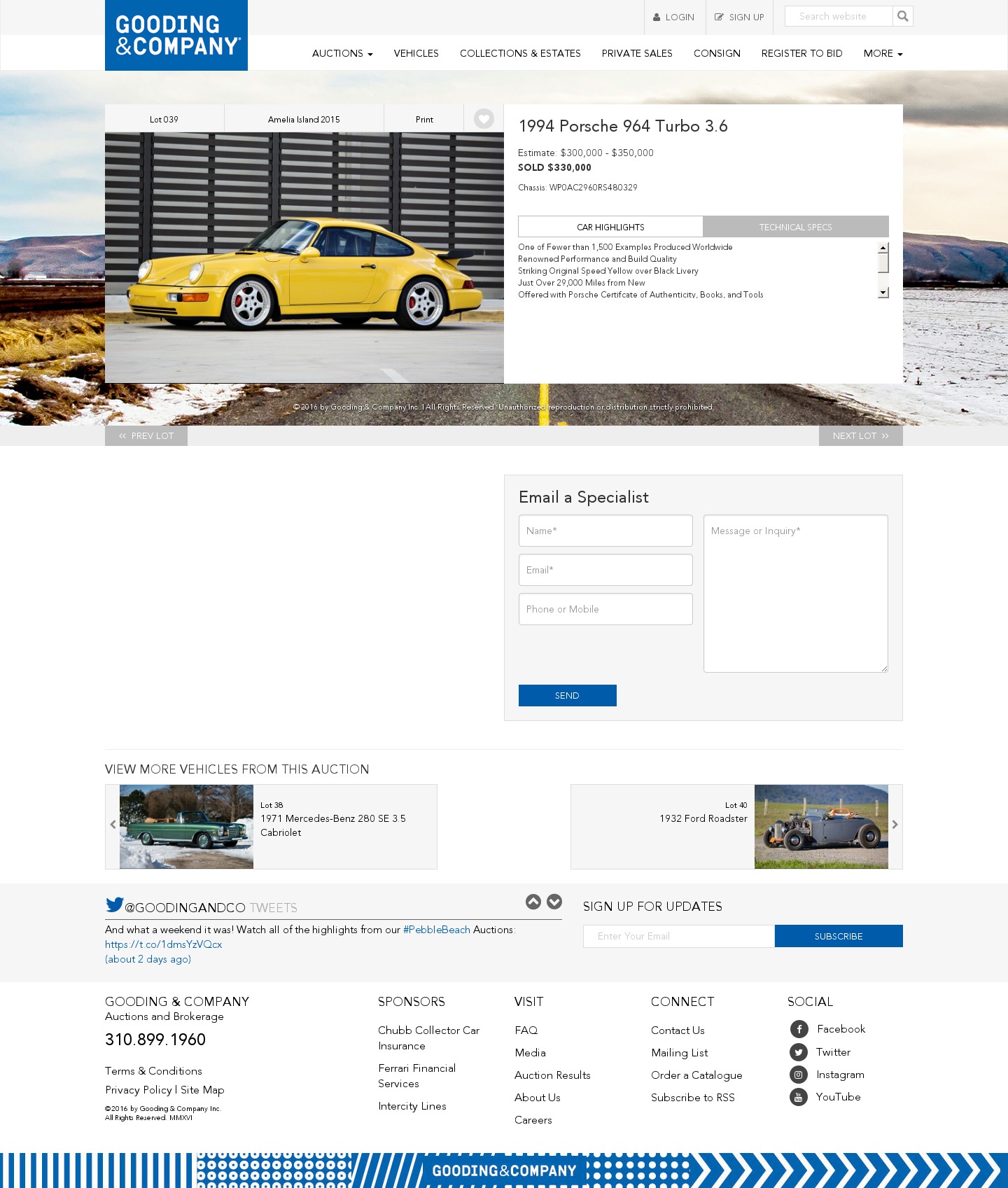Click the Print button

tap(424, 119)
